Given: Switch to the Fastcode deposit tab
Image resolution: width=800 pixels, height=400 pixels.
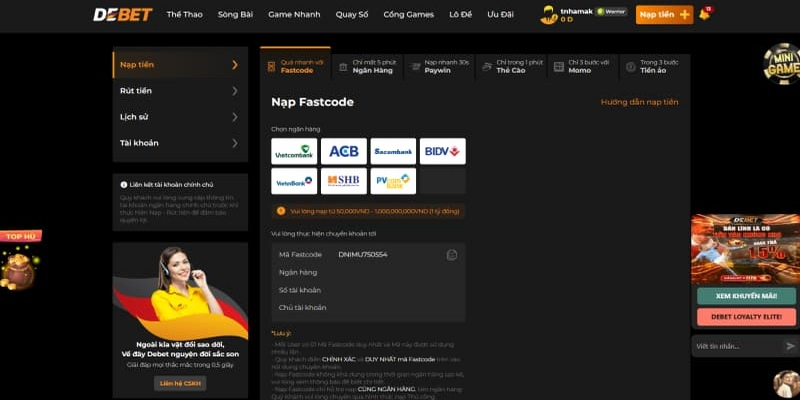Looking at the screenshot, I should [x=295, y=66].
